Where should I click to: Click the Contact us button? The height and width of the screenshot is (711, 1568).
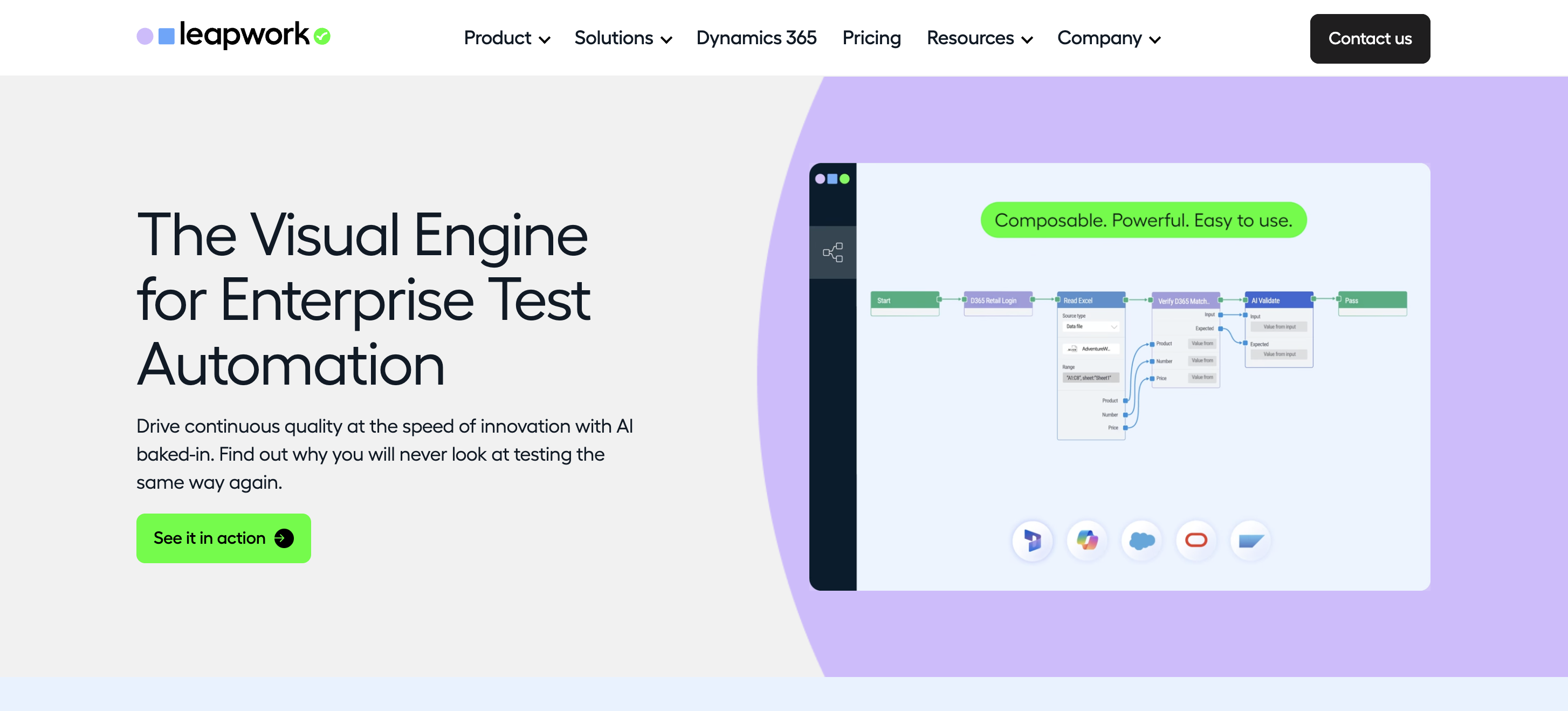[1370, 38]
